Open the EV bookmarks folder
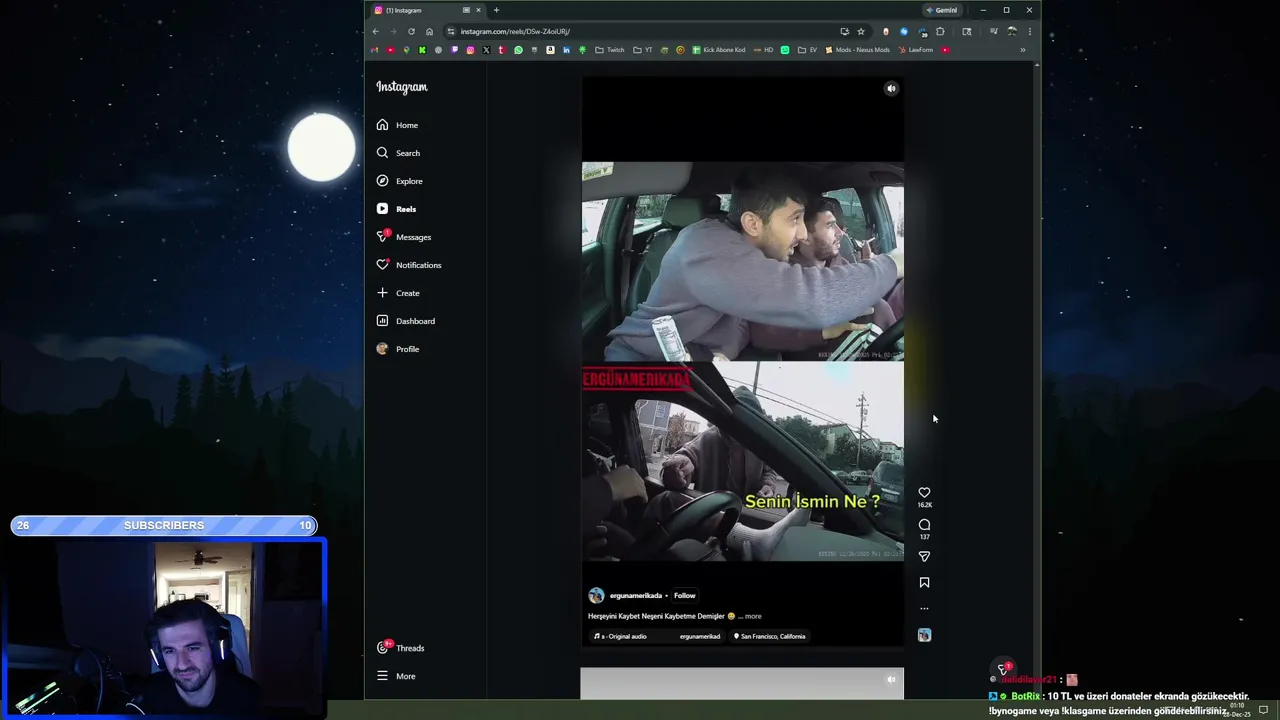Image resolution: width=1280 pixels, height=720 pixels. [x=807, y=50]
